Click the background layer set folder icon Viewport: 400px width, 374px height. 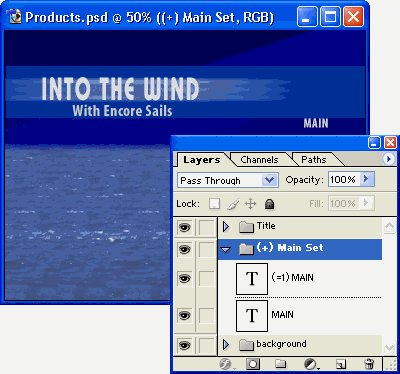click(x=247, y=345)
